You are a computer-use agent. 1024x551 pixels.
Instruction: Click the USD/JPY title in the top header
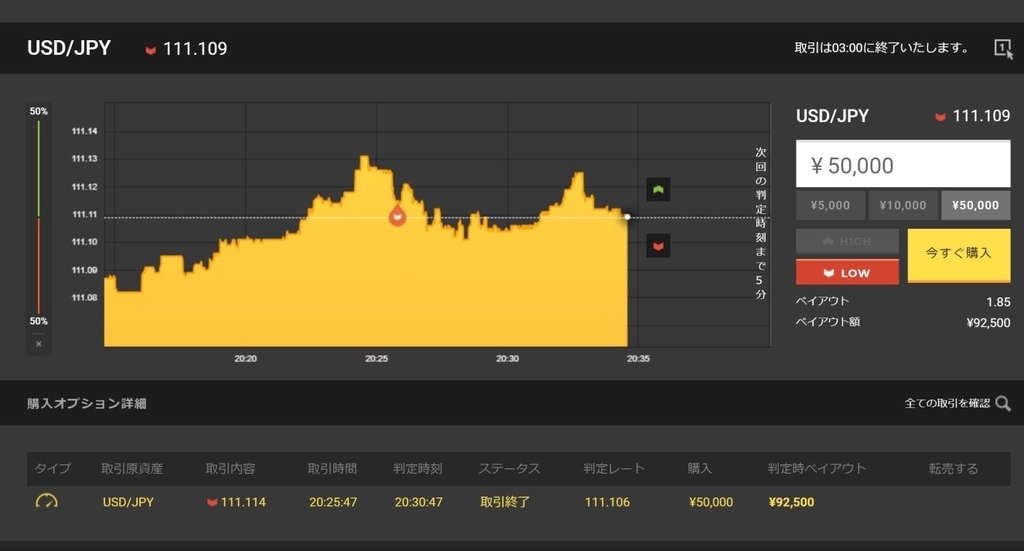point(69,48)
